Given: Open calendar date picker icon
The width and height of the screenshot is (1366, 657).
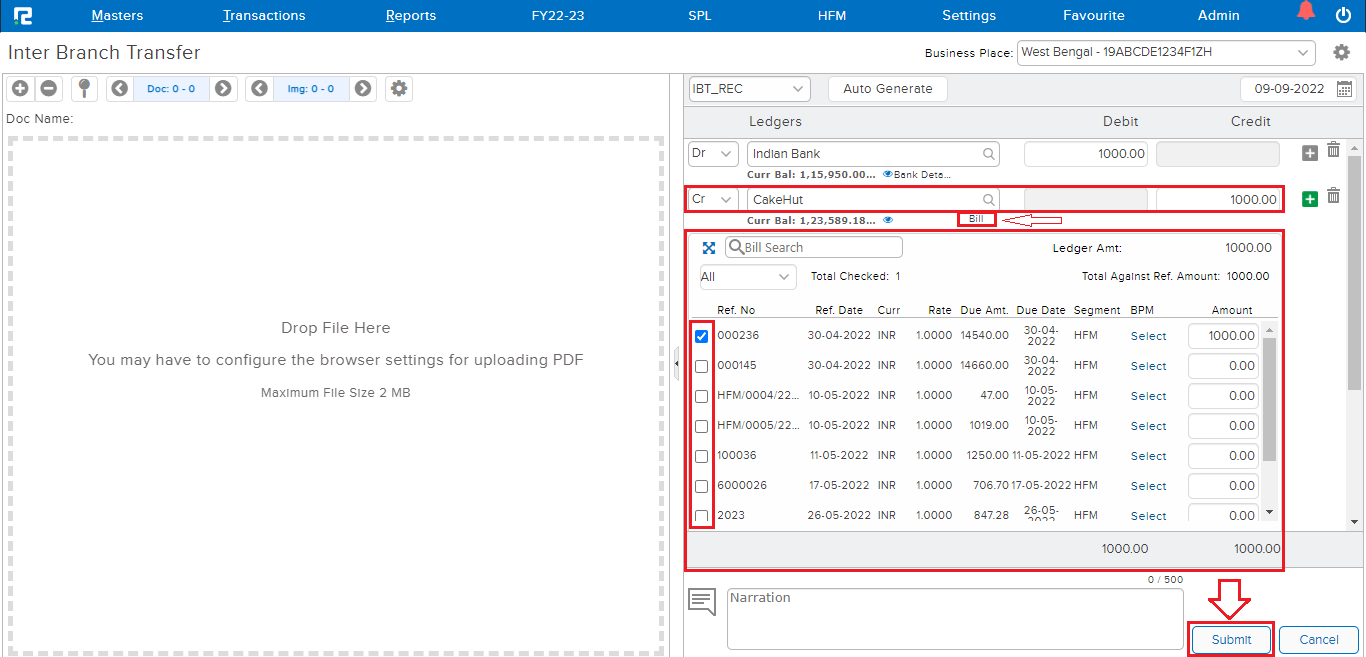Looking at the screenshot, I should [x=1345, y=89].
